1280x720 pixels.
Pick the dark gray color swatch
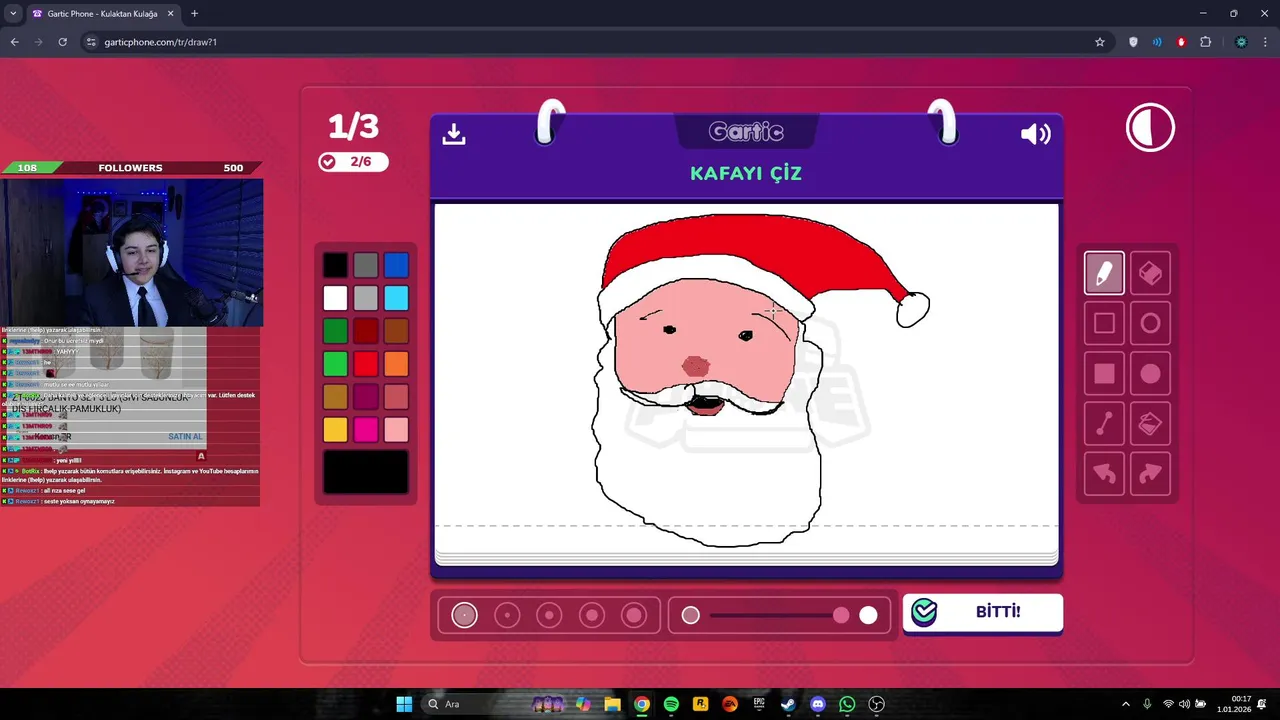pyautogui.click(x=366, y=265)
